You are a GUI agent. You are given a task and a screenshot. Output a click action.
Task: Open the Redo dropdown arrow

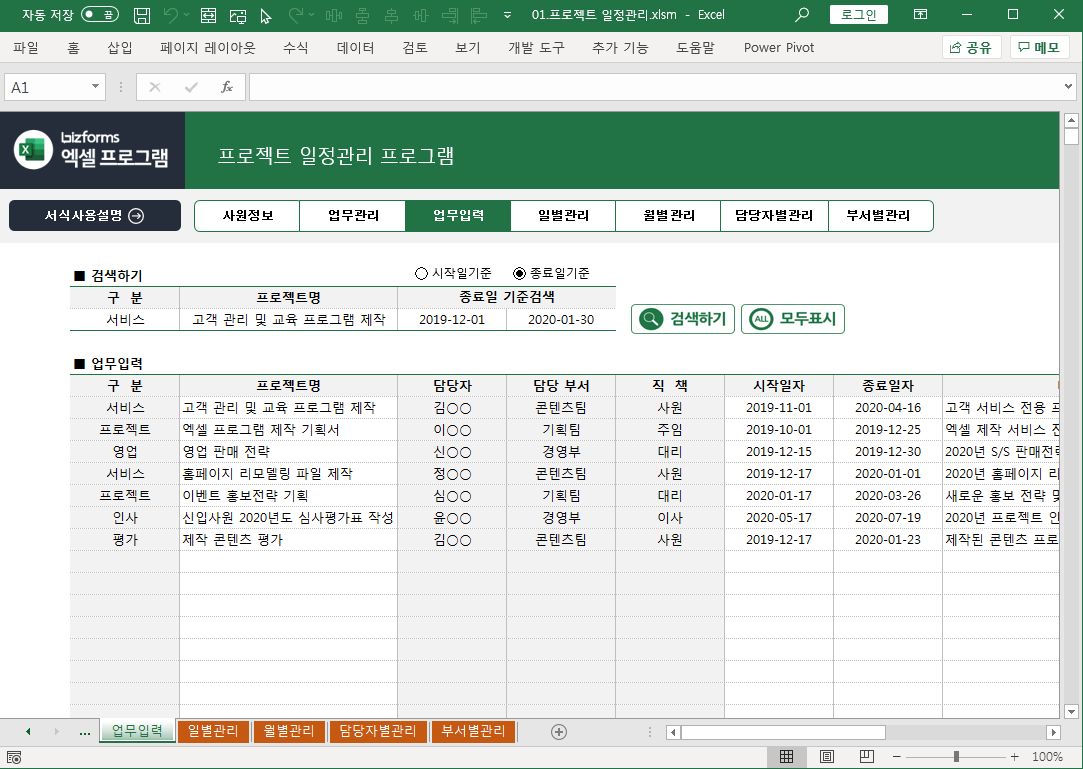312,15
